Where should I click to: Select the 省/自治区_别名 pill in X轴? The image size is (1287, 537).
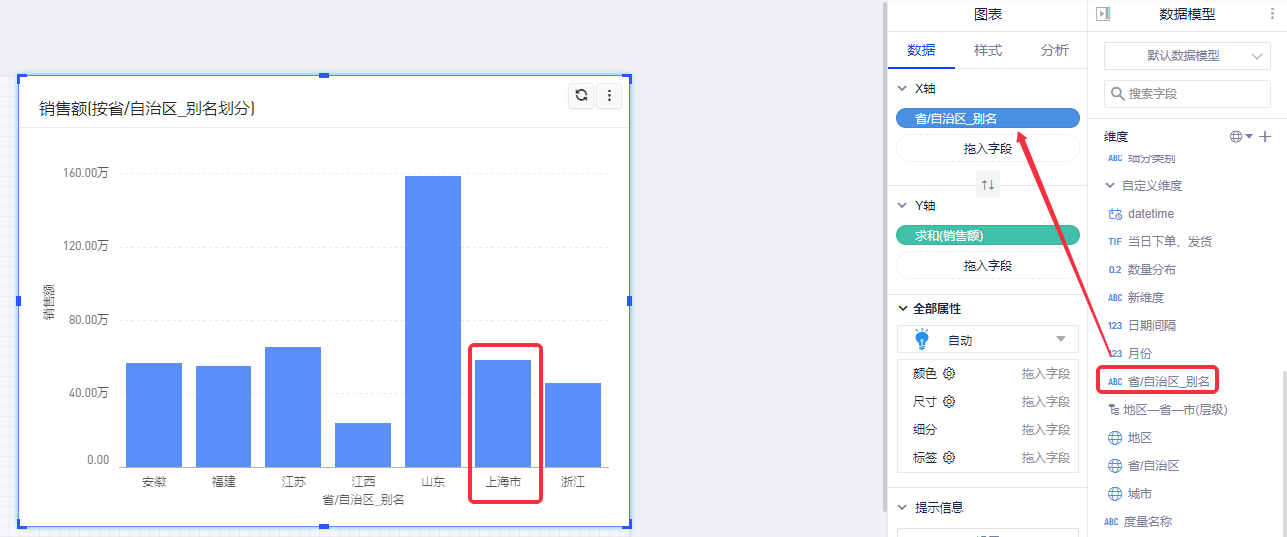click(988, 119)
